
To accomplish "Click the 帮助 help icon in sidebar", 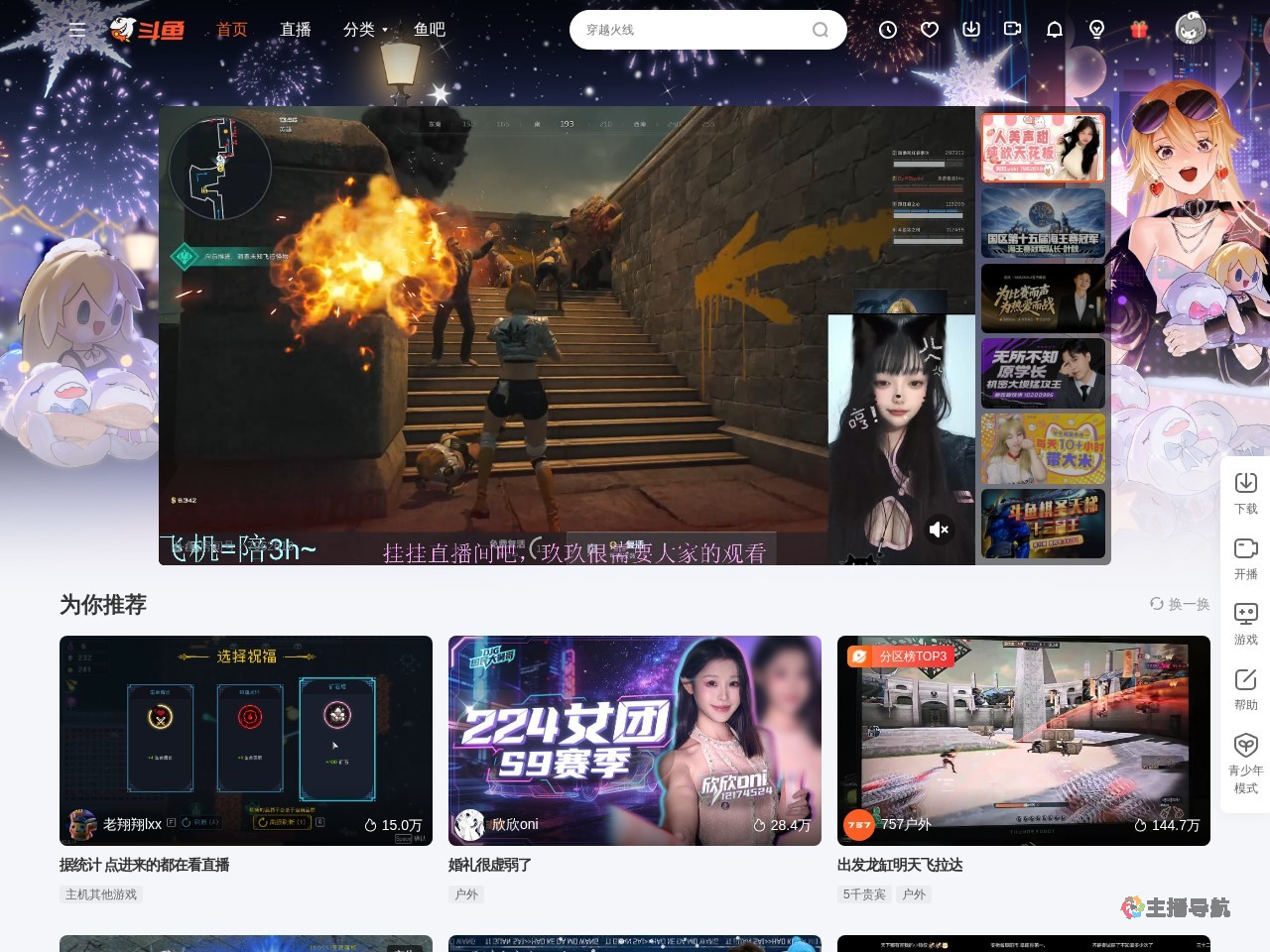I will (1246, 687).
